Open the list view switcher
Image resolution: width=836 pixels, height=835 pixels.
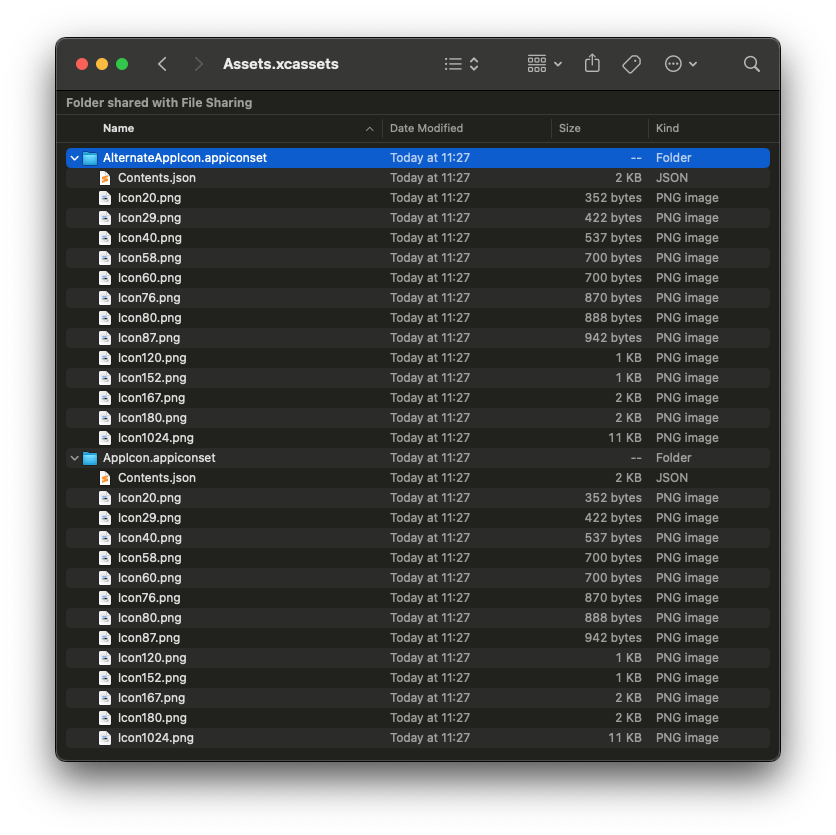(461, 64)
